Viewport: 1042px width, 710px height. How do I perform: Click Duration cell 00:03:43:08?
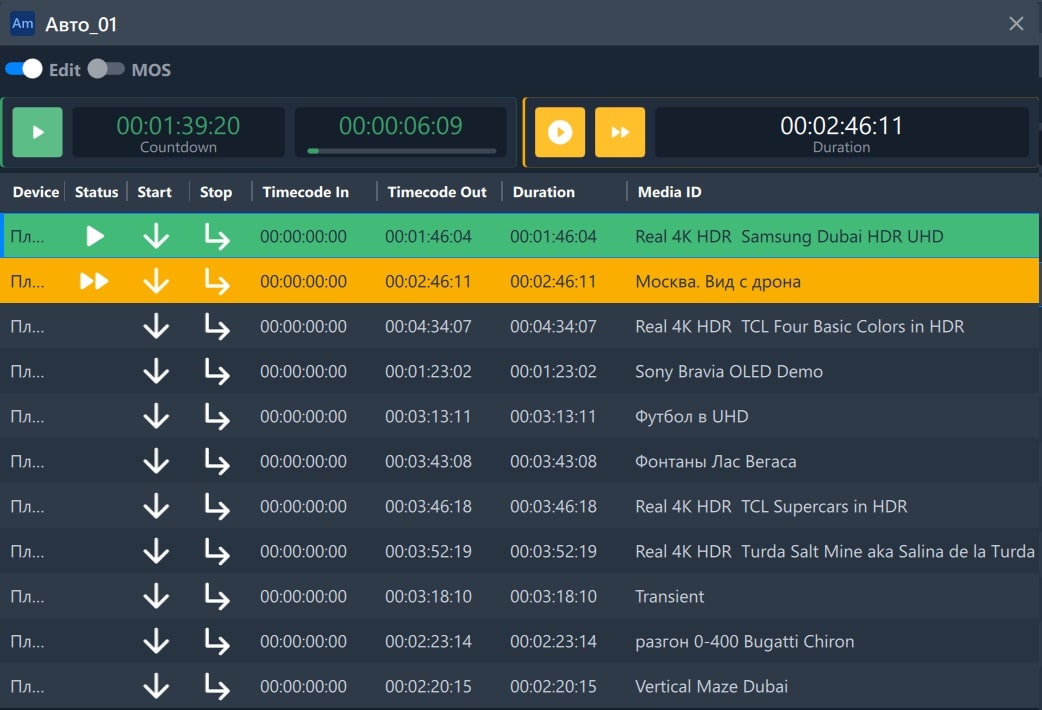click(553, 461)
